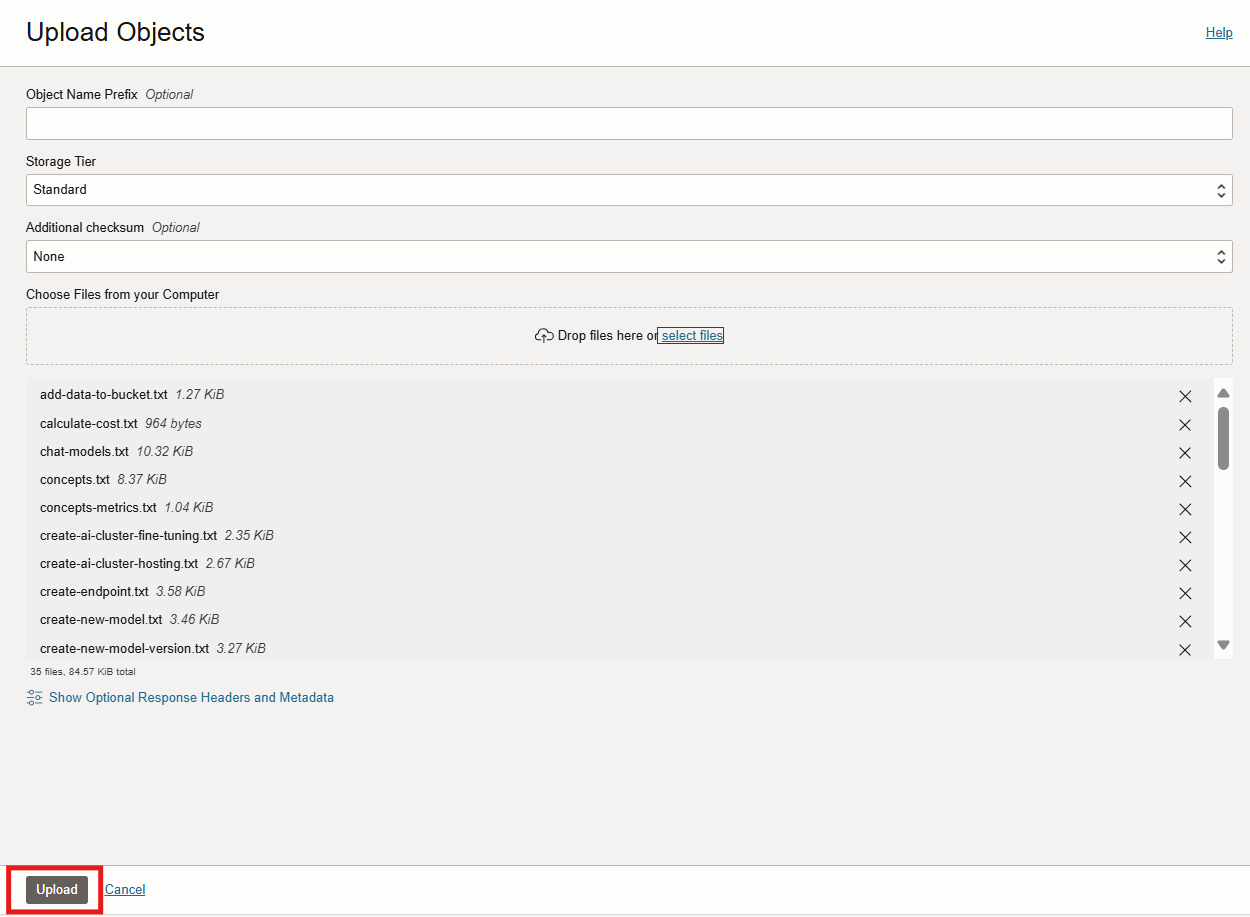Remove concepts-metrics.txt via X icon
The width and height of the screenshot is (1250, 917).
click(x=1185, y=509)
